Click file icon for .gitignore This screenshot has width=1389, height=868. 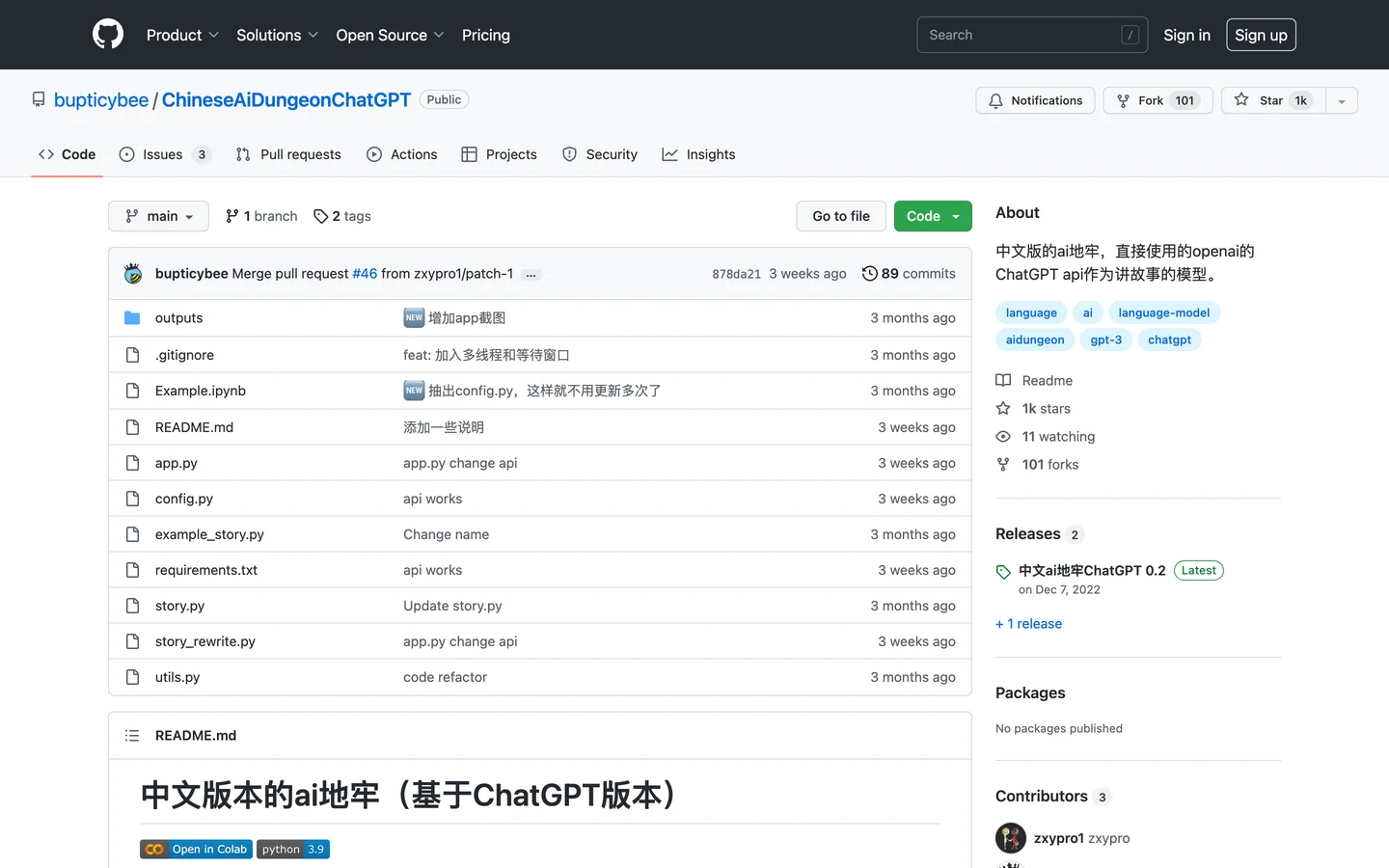point(132,355)
